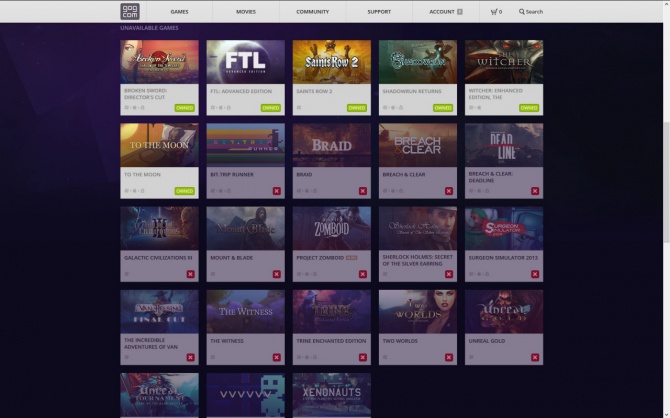Viewport: 670px width, 418px height.
Task: Open Galactic Civilizations III cover image
Action: 159,228
